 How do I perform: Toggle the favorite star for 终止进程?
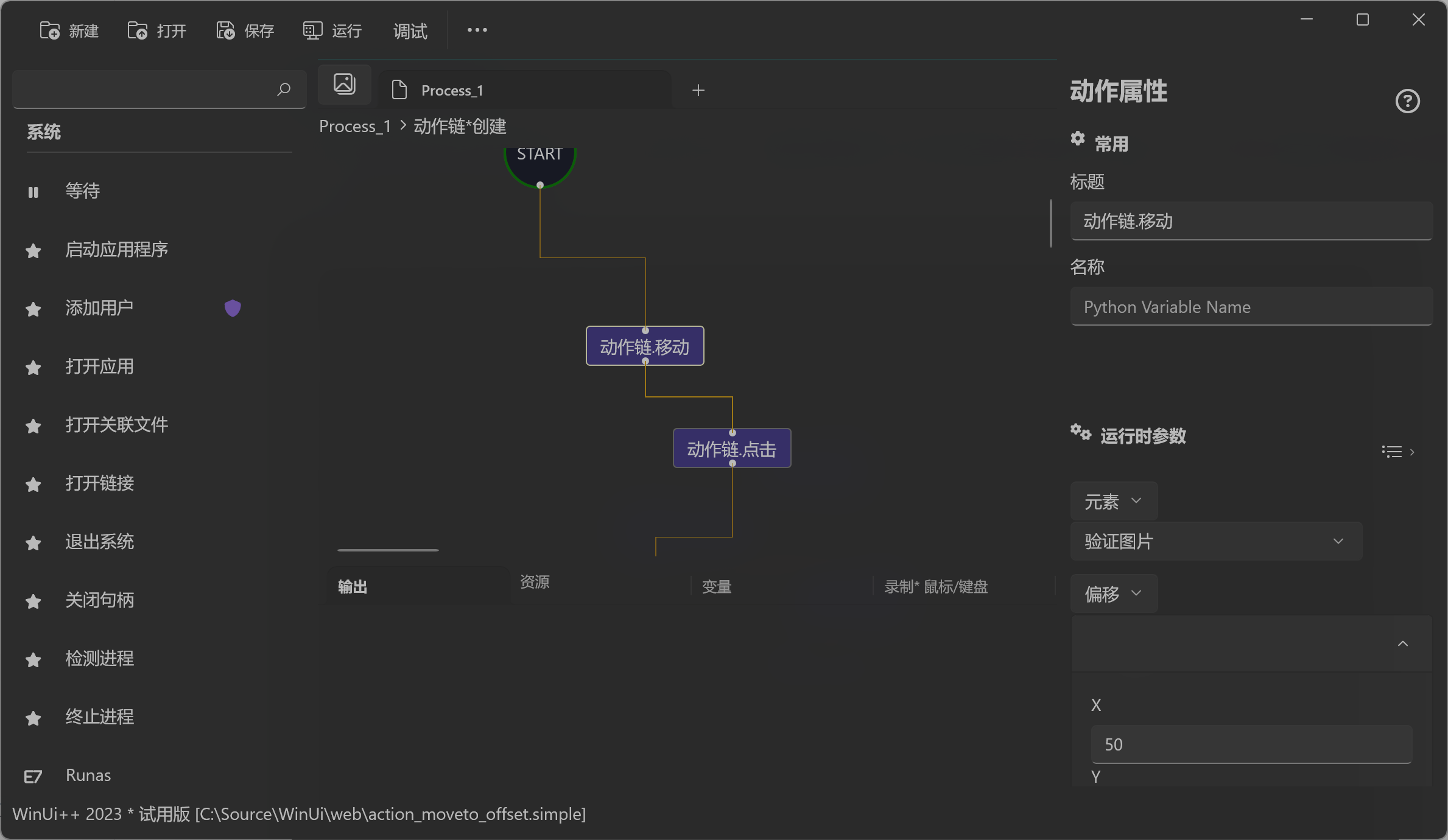pyautogui.click(x=33, y=718)
